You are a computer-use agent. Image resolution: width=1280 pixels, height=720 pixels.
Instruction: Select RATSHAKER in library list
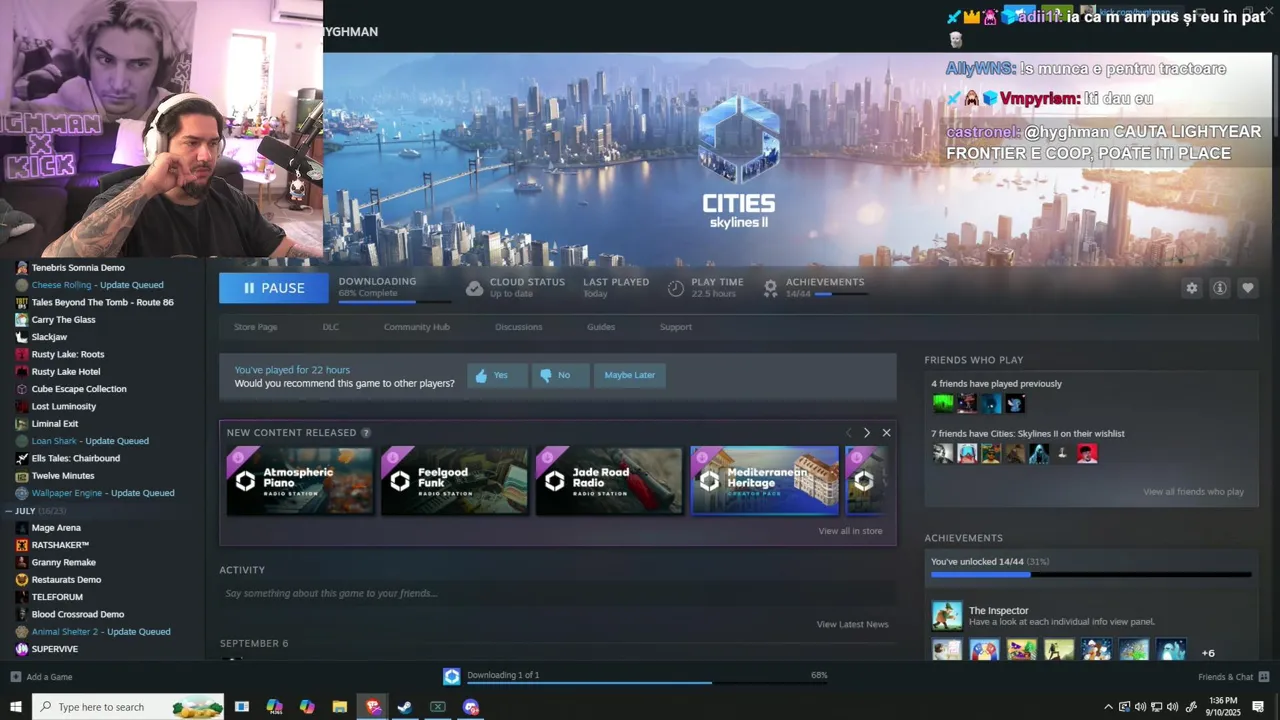(60, 545)
